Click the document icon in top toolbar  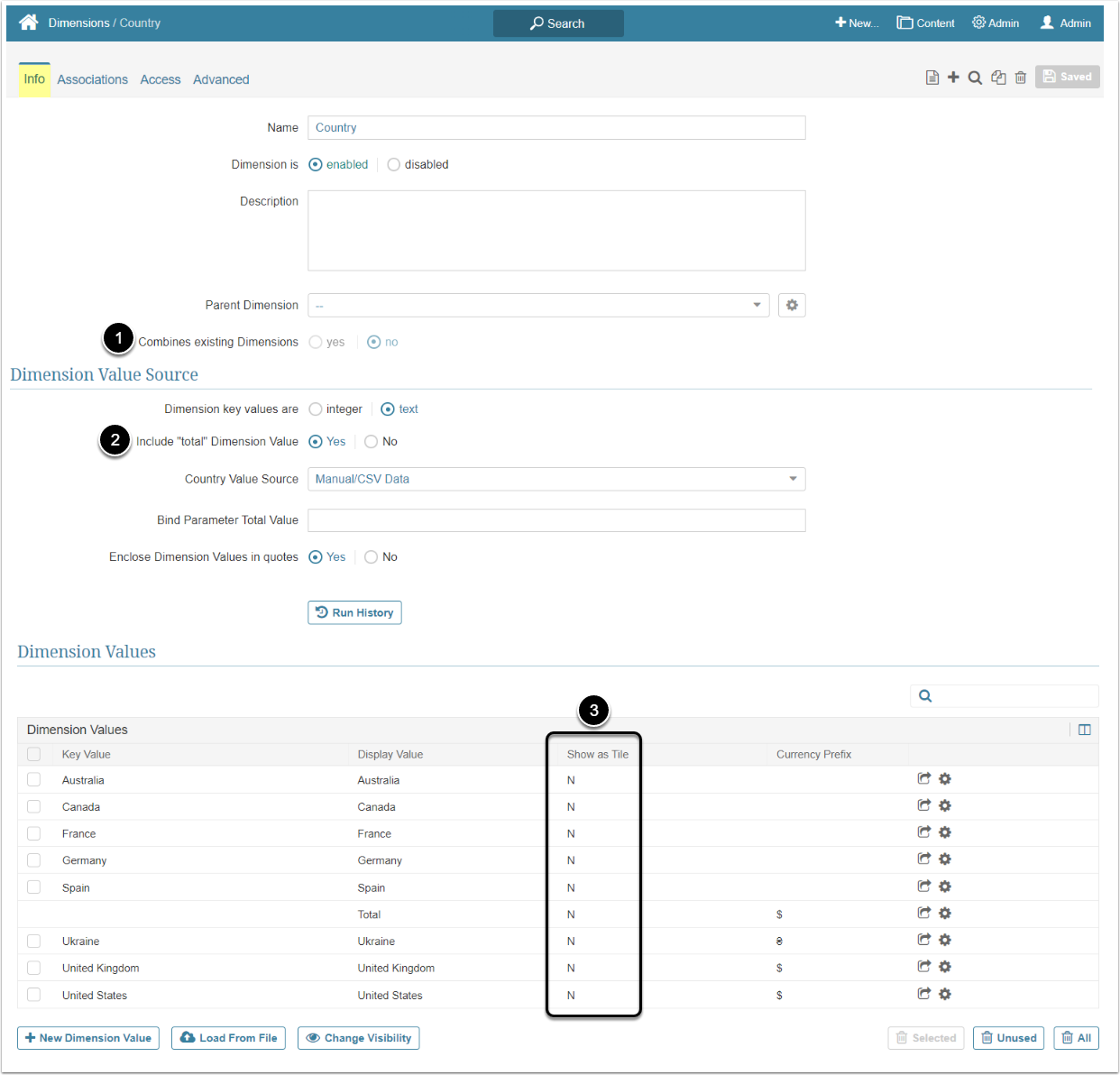pos(932,78)
